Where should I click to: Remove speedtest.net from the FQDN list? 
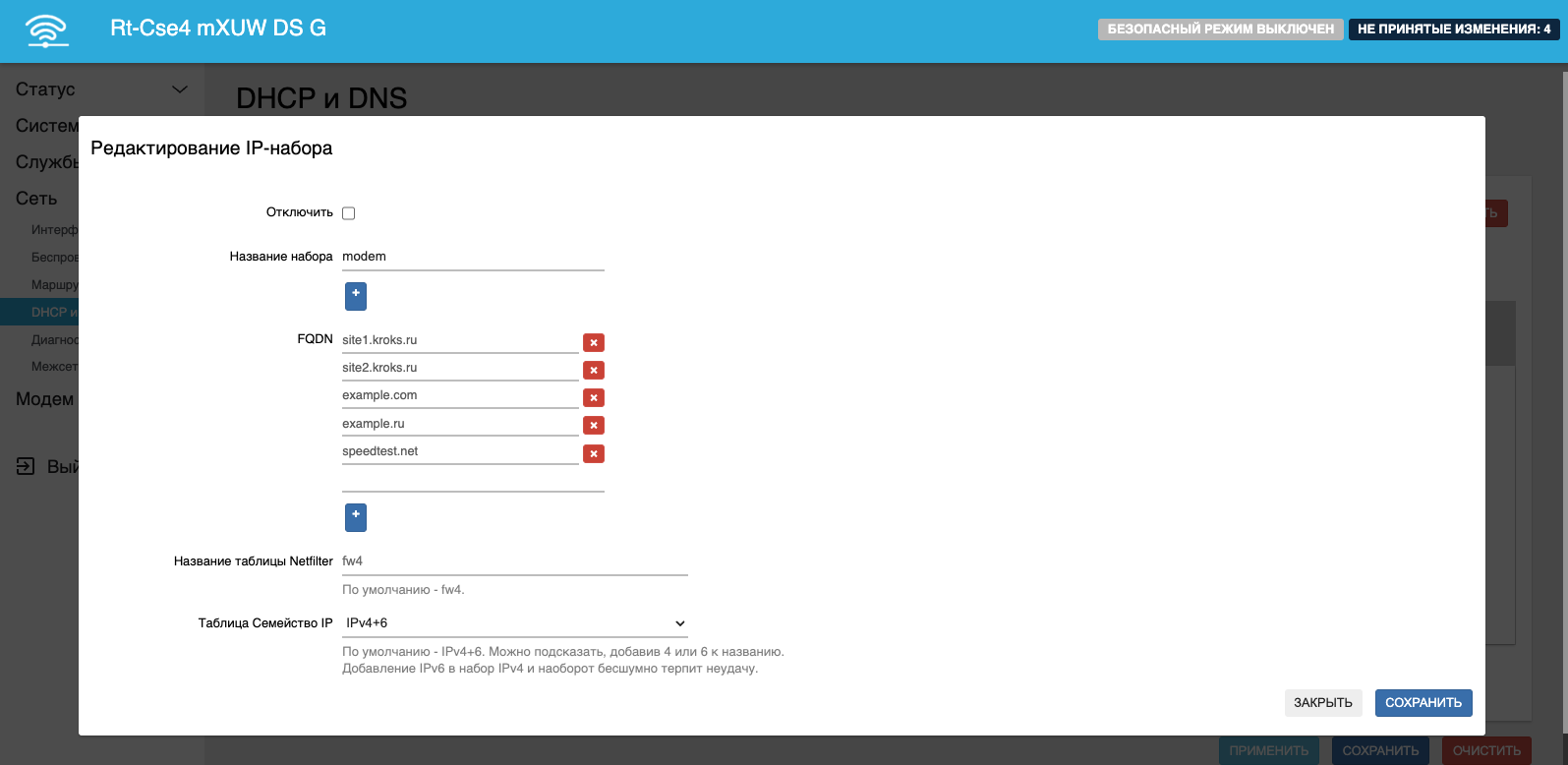594,453
